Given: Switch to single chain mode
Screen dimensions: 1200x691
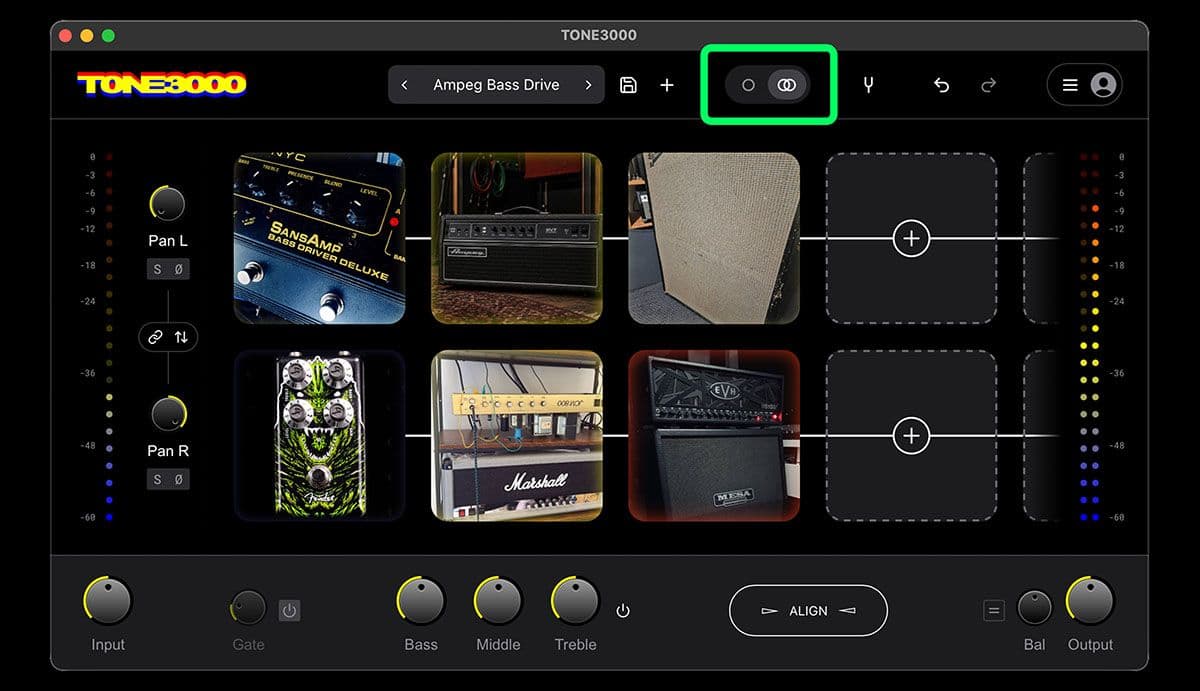Looking at the screenshot, I should (x=748, y=85).
